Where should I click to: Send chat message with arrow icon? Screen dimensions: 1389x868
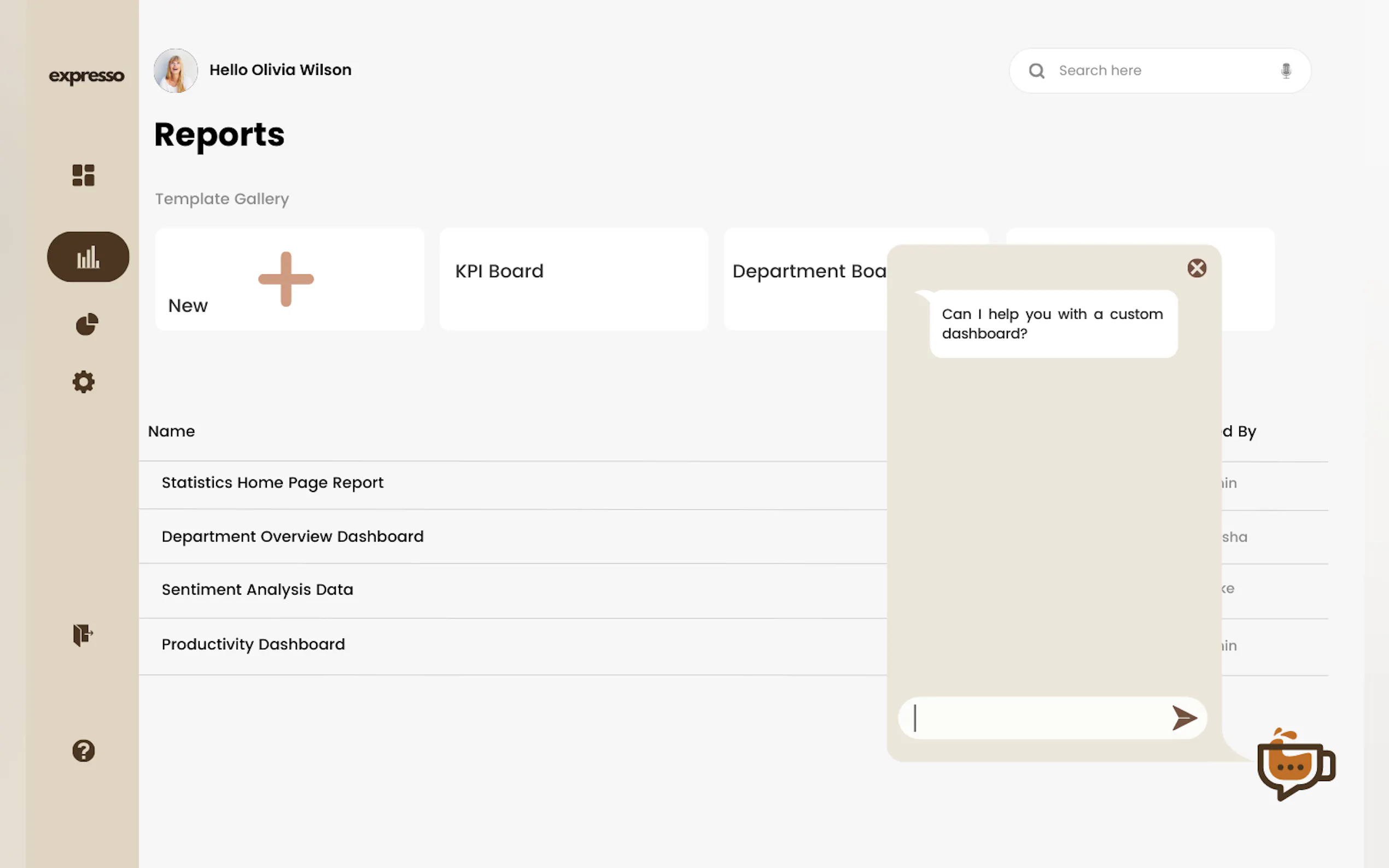(1184, 718)
